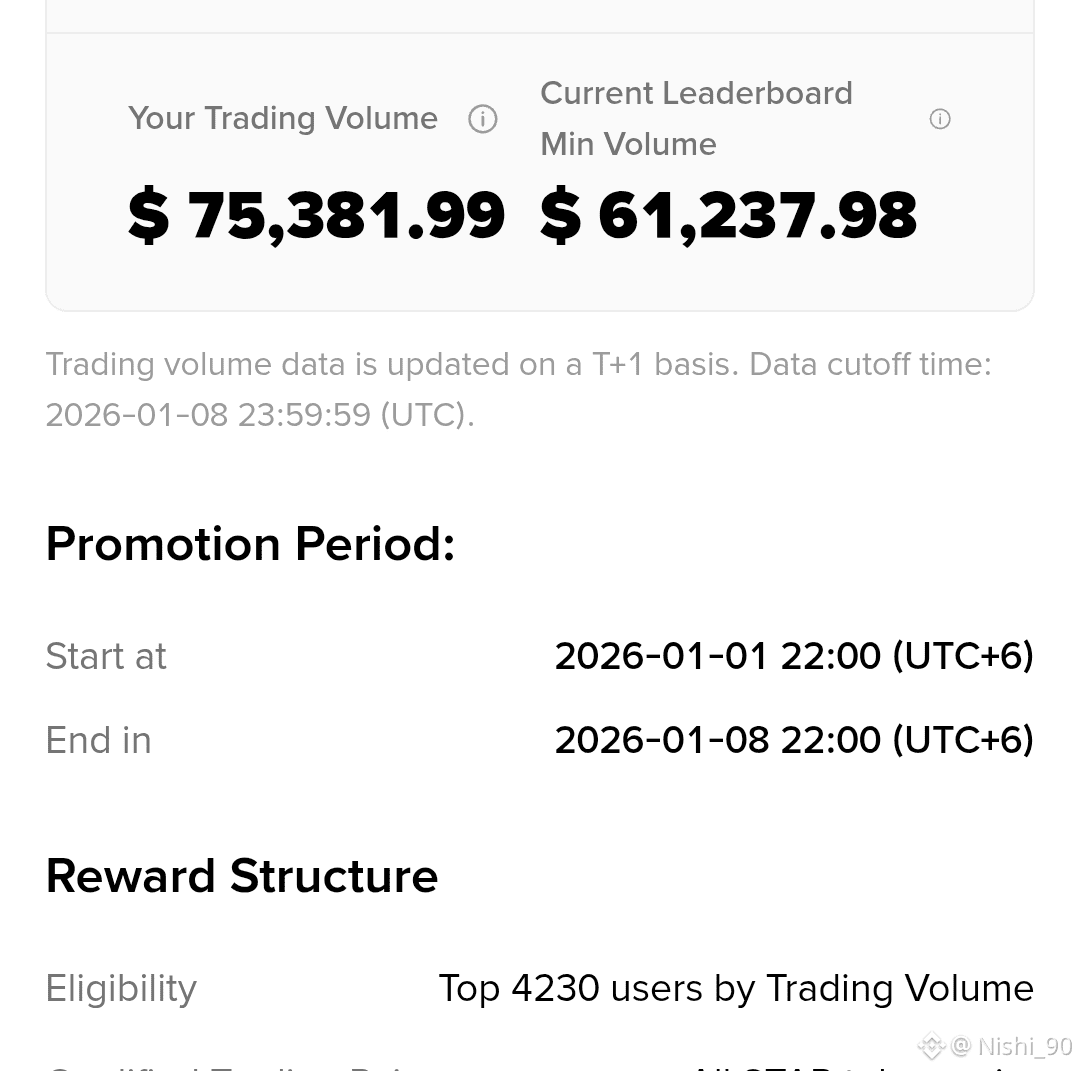
Task: Tap the T+1 data cutoff time note
Action: [518, 389]
